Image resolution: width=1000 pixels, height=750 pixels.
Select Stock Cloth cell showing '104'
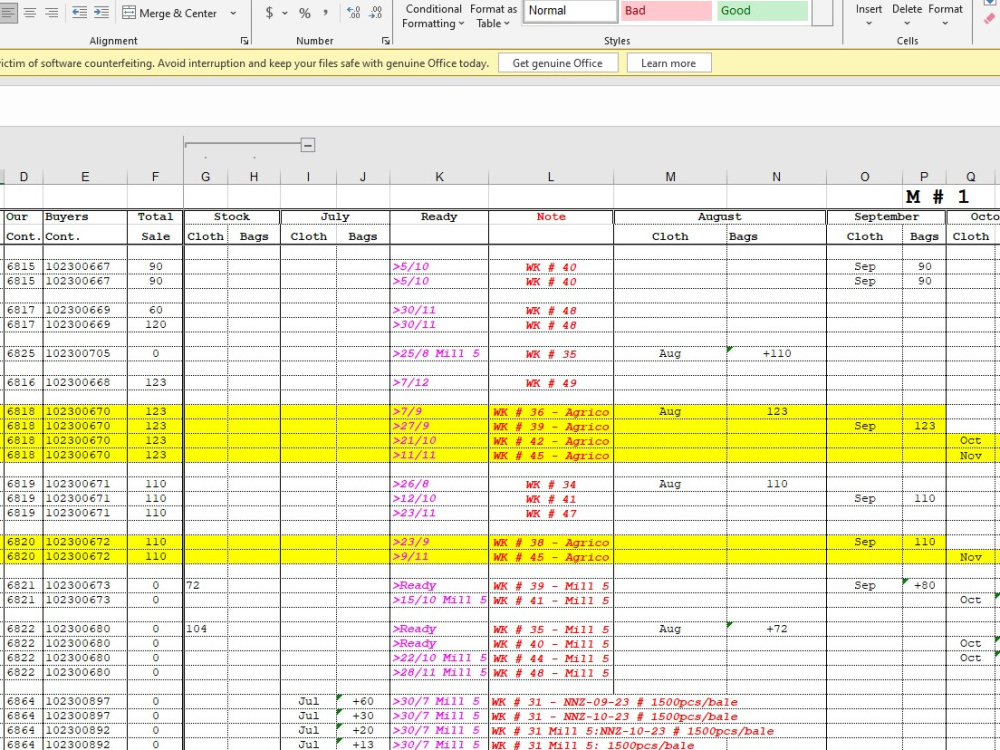[205, 629]
